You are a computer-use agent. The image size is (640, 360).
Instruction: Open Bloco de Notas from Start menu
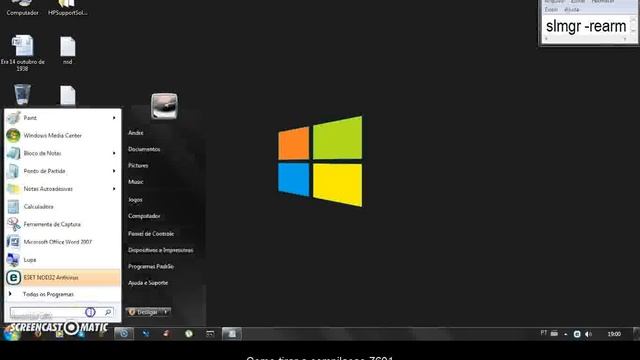pos(62,153)
